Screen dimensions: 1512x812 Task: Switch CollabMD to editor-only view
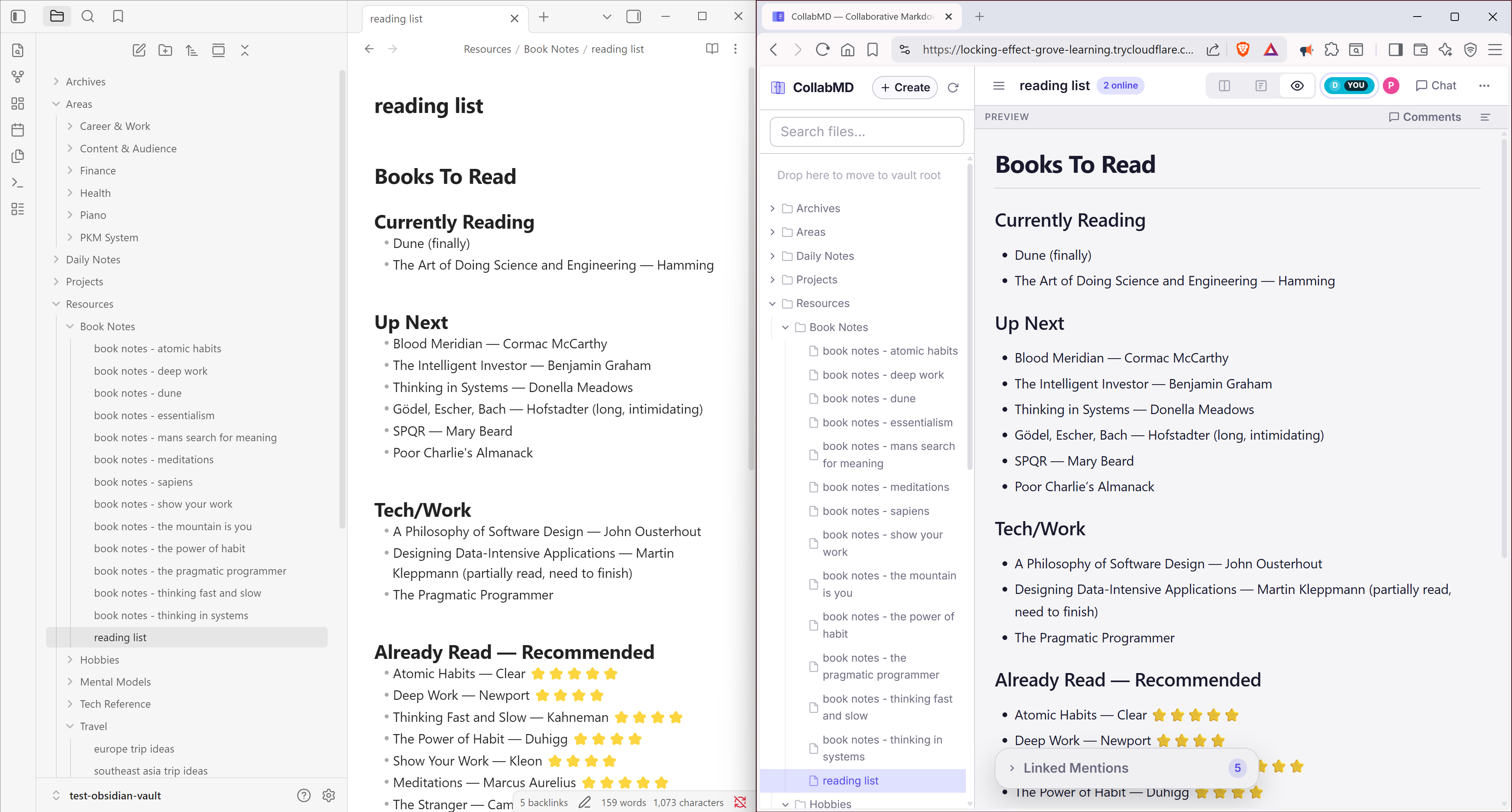point(1261,86)
